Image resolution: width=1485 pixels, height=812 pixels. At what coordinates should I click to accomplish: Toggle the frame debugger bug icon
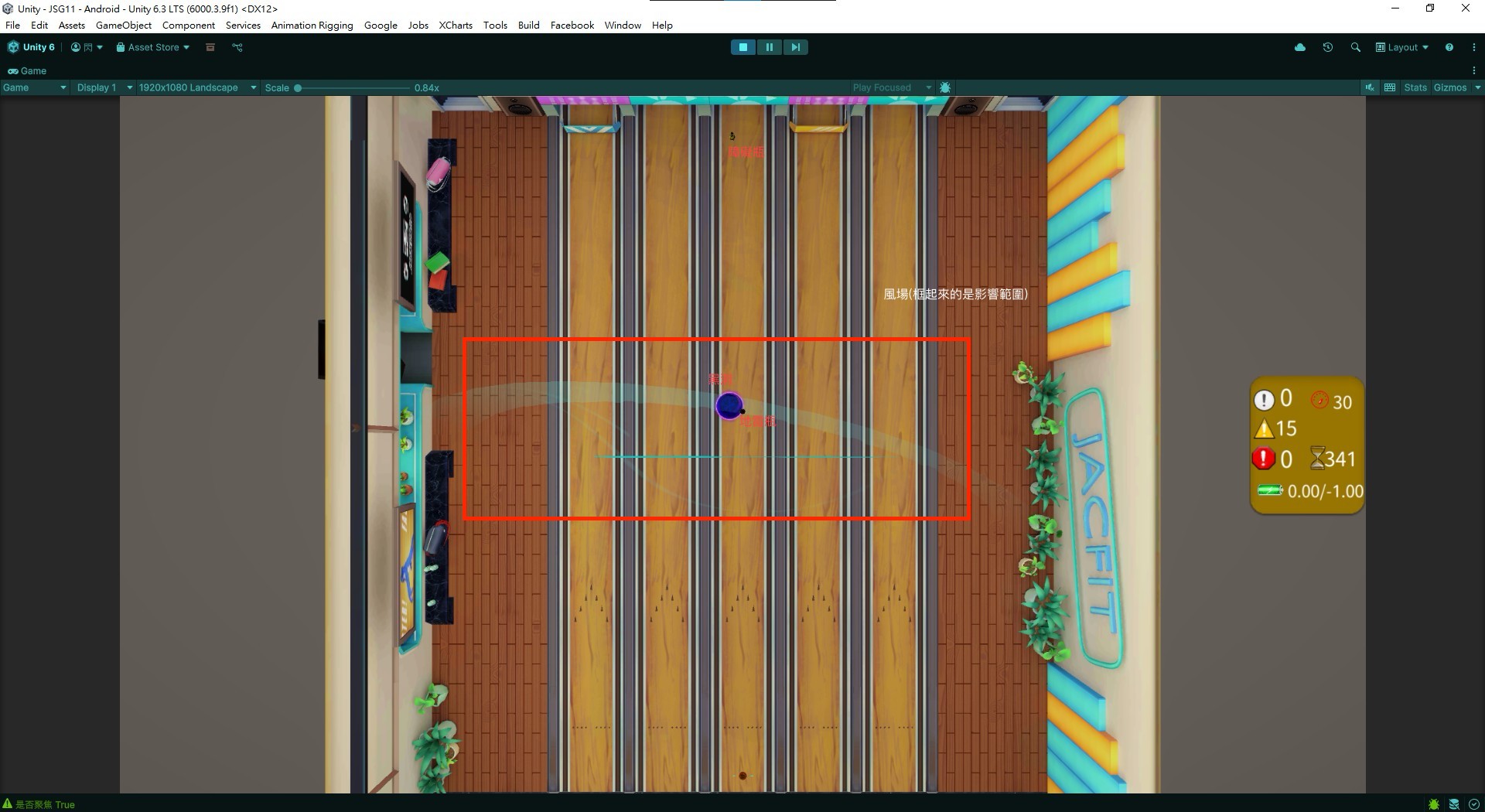pyautogui.click(x=945, y=87)
